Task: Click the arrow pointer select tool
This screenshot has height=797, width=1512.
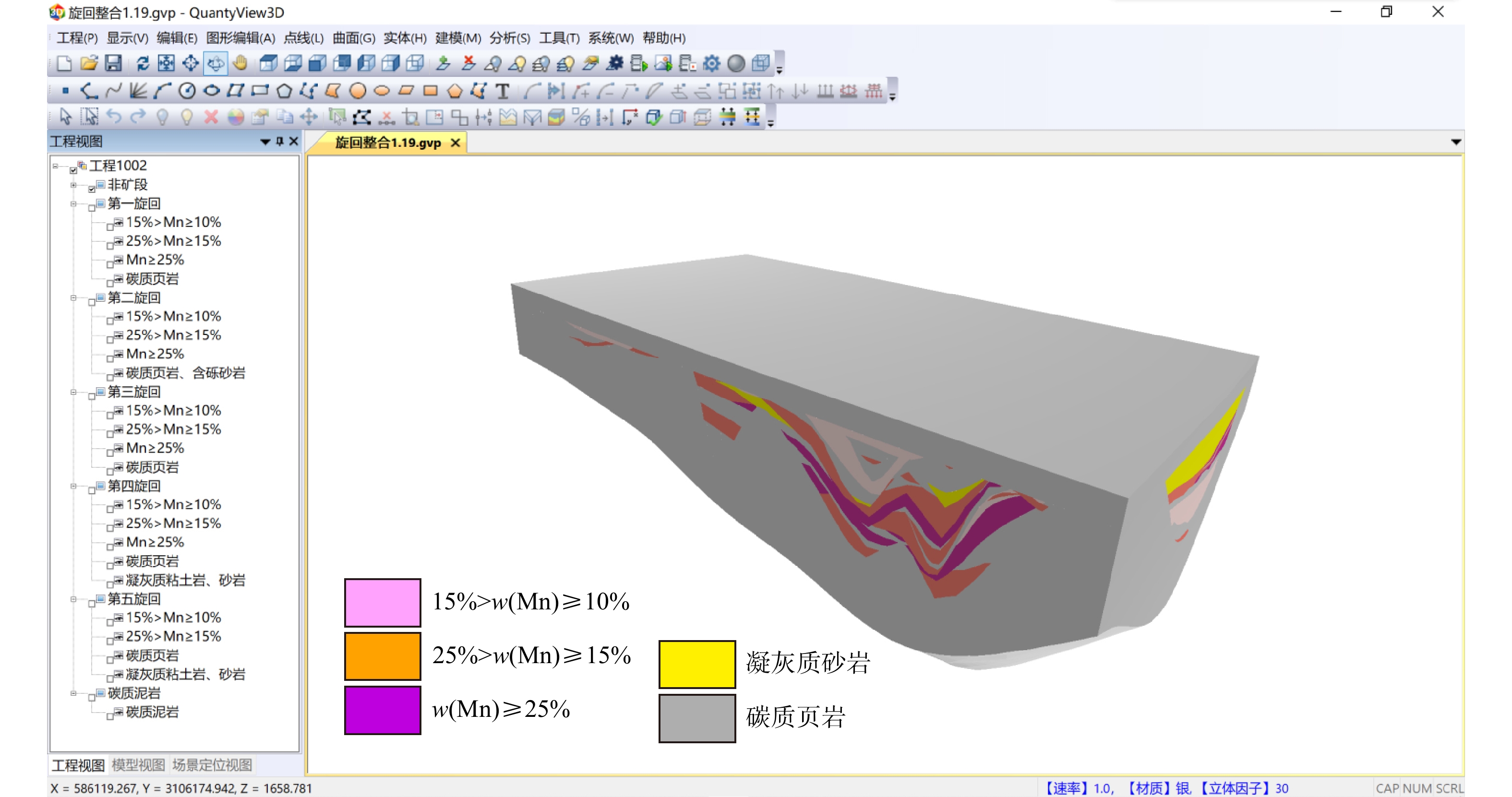Action: [65, 117]
